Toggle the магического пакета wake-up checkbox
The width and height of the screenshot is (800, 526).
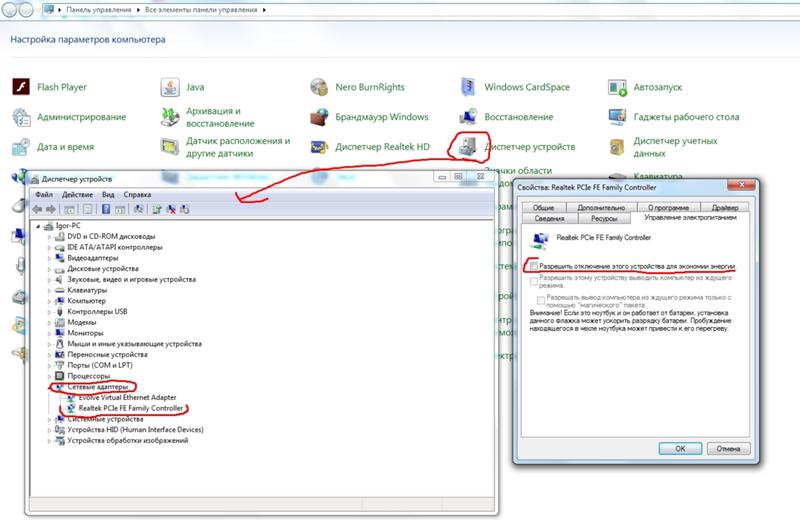point(541,300)
